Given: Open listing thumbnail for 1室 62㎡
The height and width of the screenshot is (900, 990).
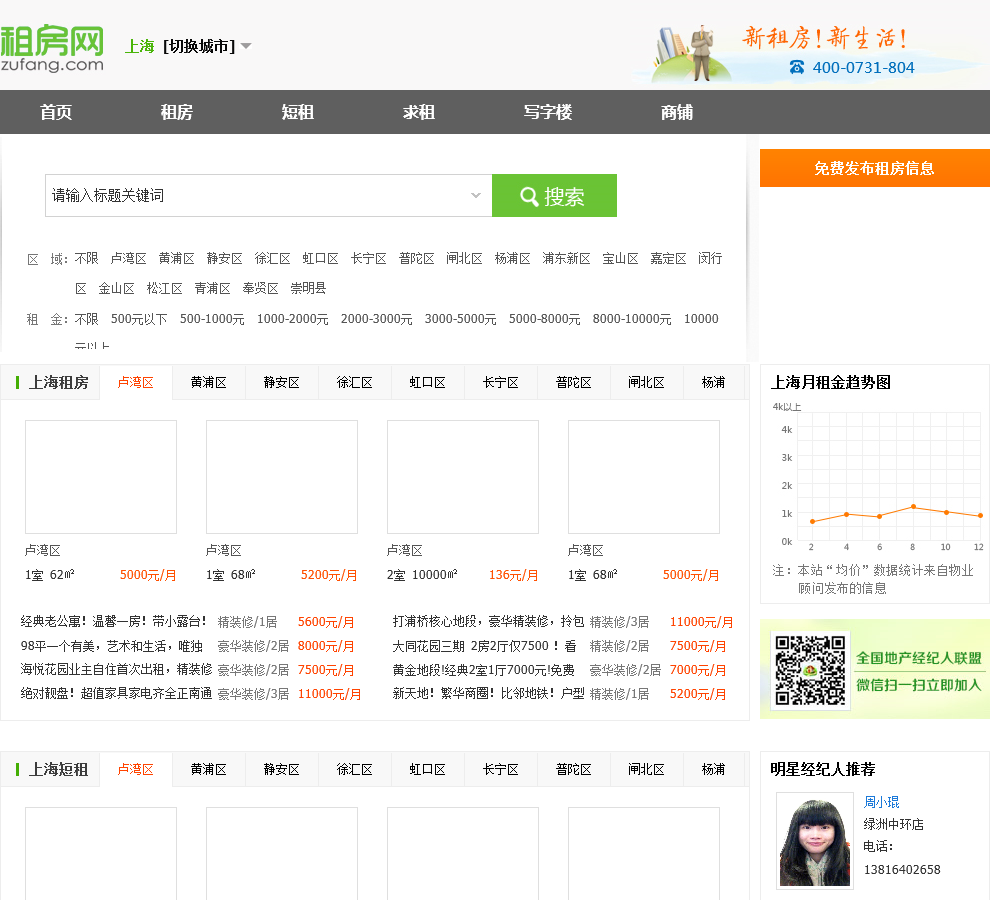Looking at the screenshot, I should tap(101, 477).
